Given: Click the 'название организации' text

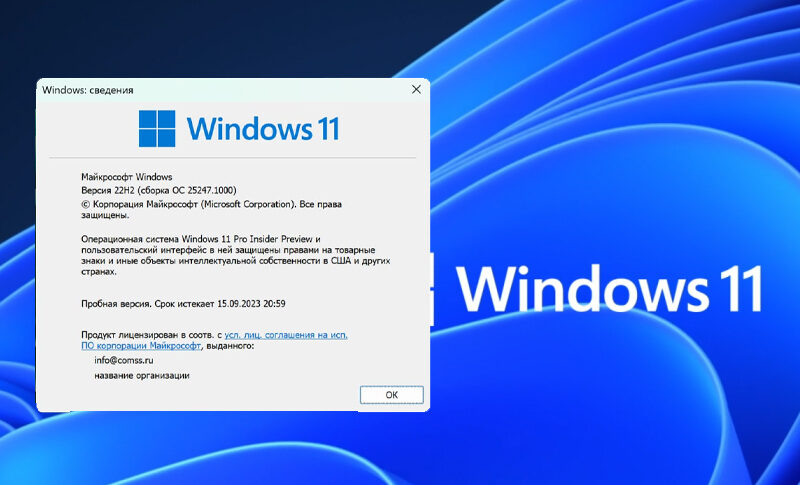Looking at the screenshot, I should (x=142, y=375).
